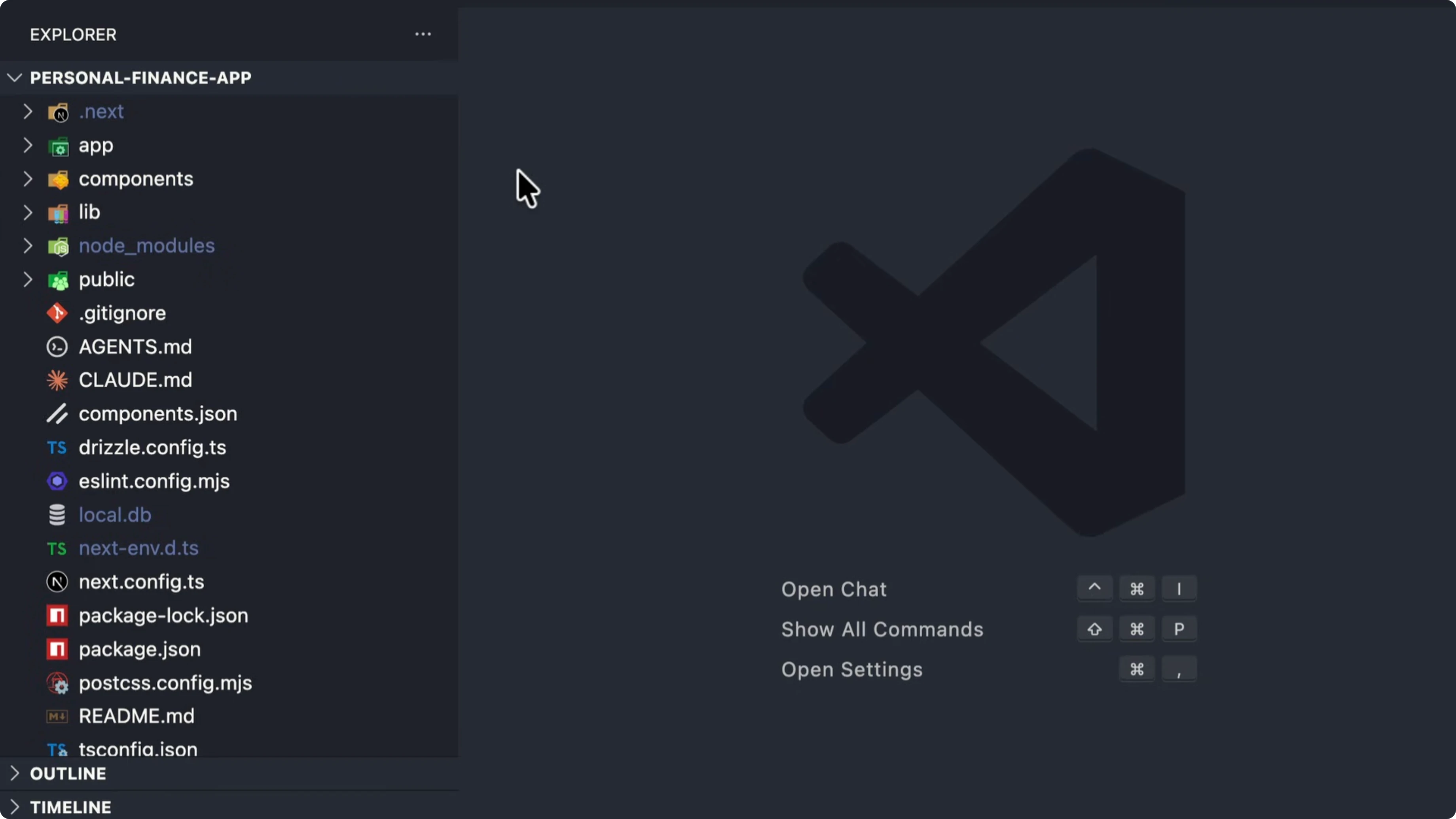This screenshot has height=819, width=1456.
Task: Open the .gitignore file
Action: tap(123, 313)
